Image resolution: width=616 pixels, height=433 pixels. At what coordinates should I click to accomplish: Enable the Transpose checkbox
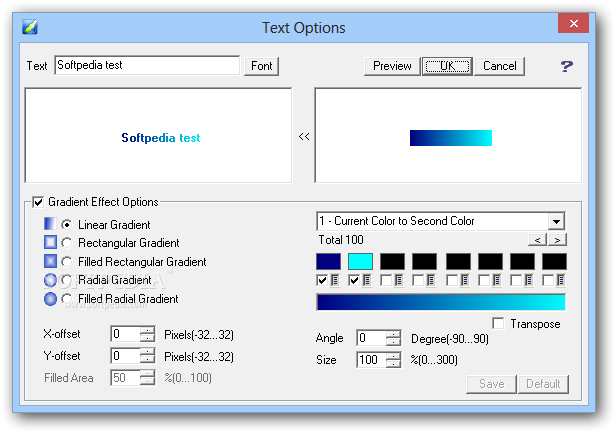[x=498, y=323]
